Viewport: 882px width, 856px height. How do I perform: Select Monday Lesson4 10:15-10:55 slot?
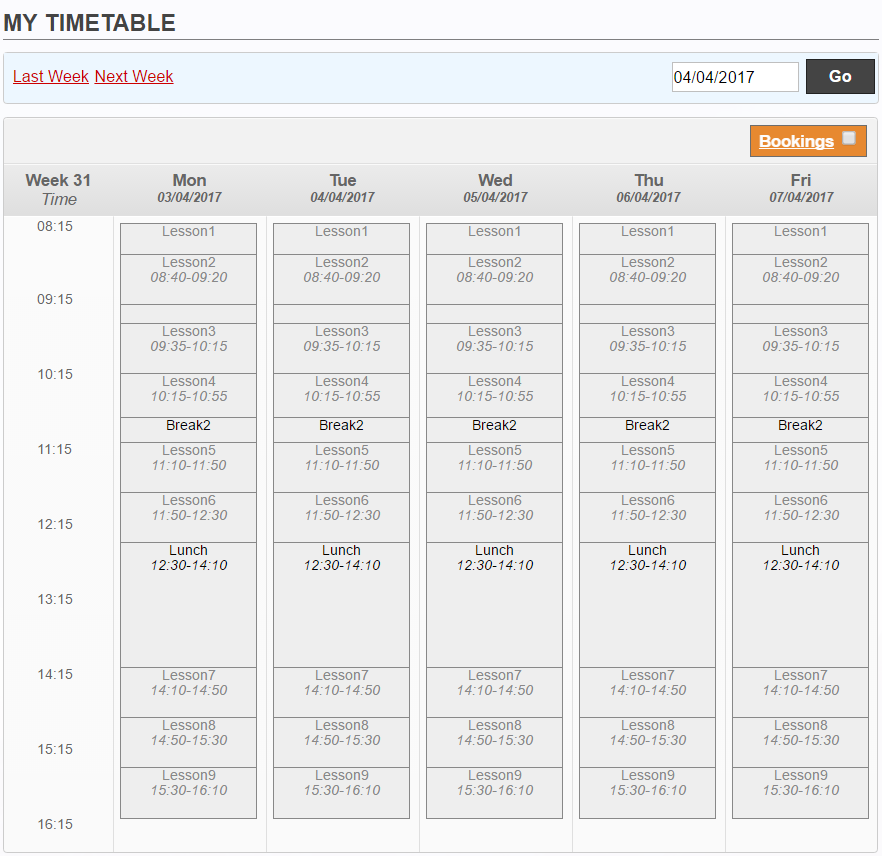pos(188,395)
